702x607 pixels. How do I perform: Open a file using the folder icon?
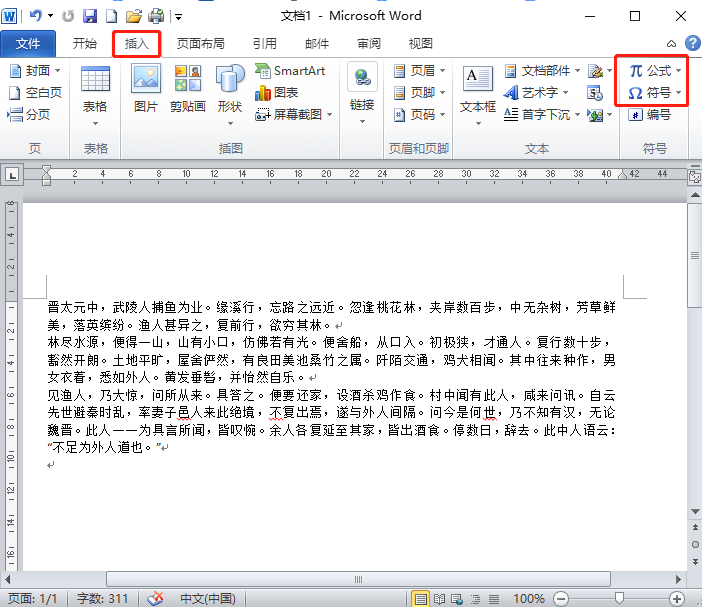pyautogui.click(x=133, y=17)
